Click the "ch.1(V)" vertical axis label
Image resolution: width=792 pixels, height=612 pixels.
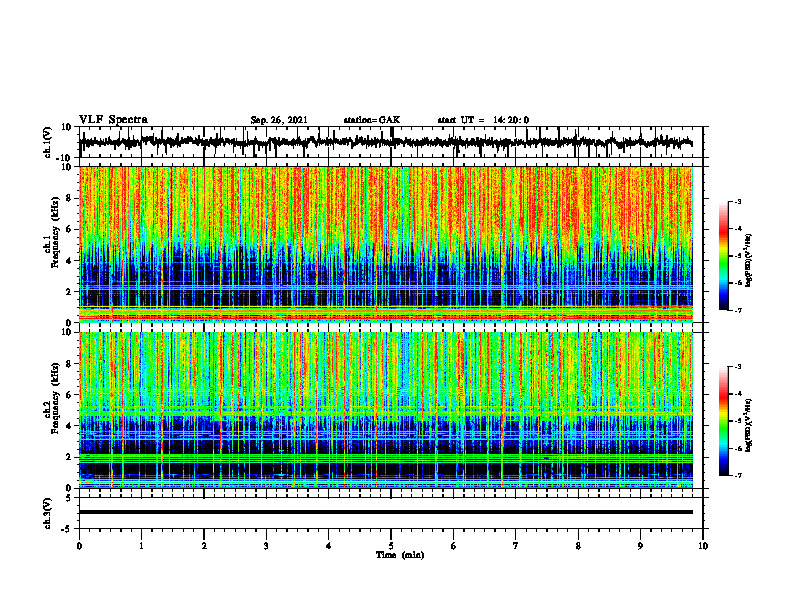pos(47,142)
